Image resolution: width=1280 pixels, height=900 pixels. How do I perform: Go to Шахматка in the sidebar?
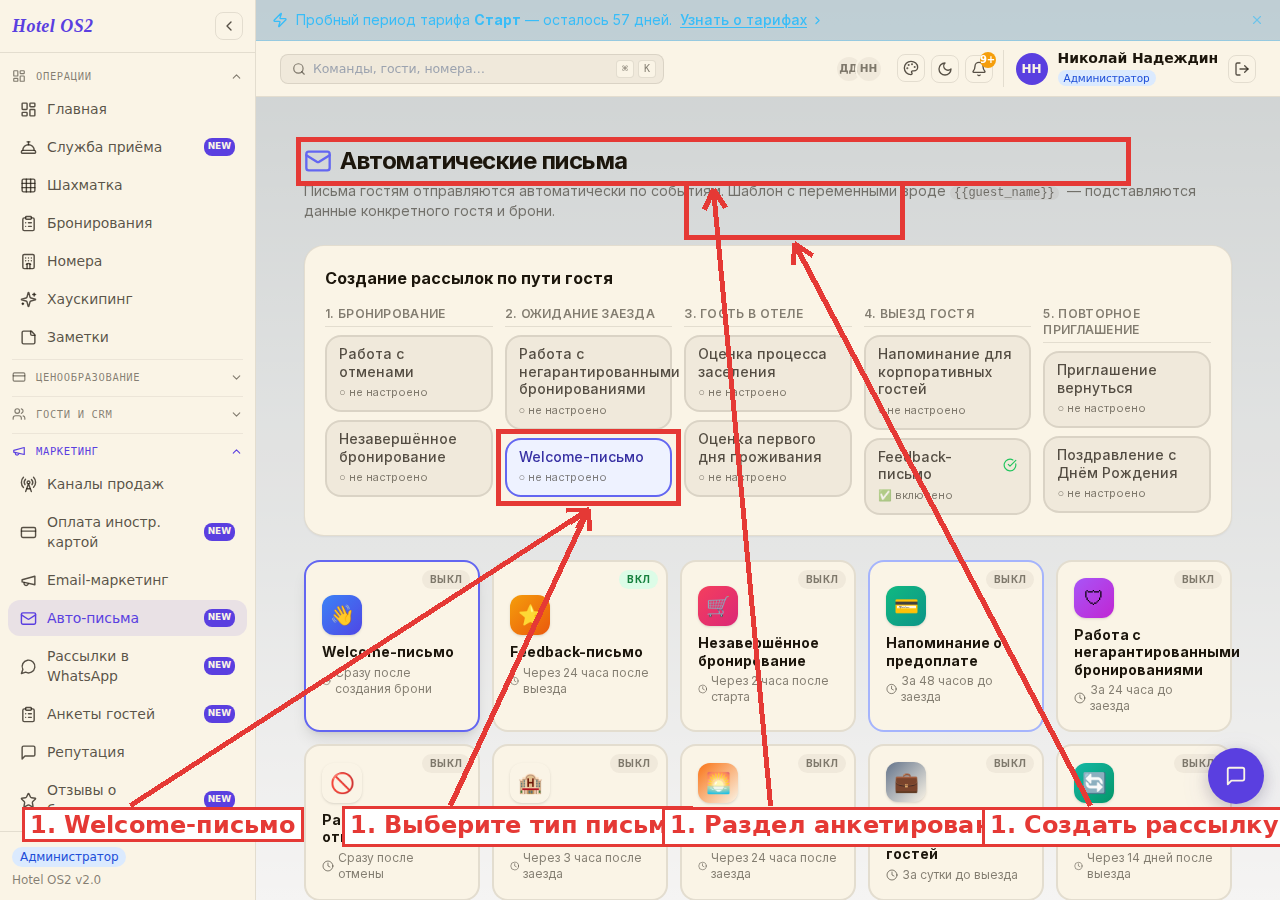pyautogui.click(x=127, y=185)
